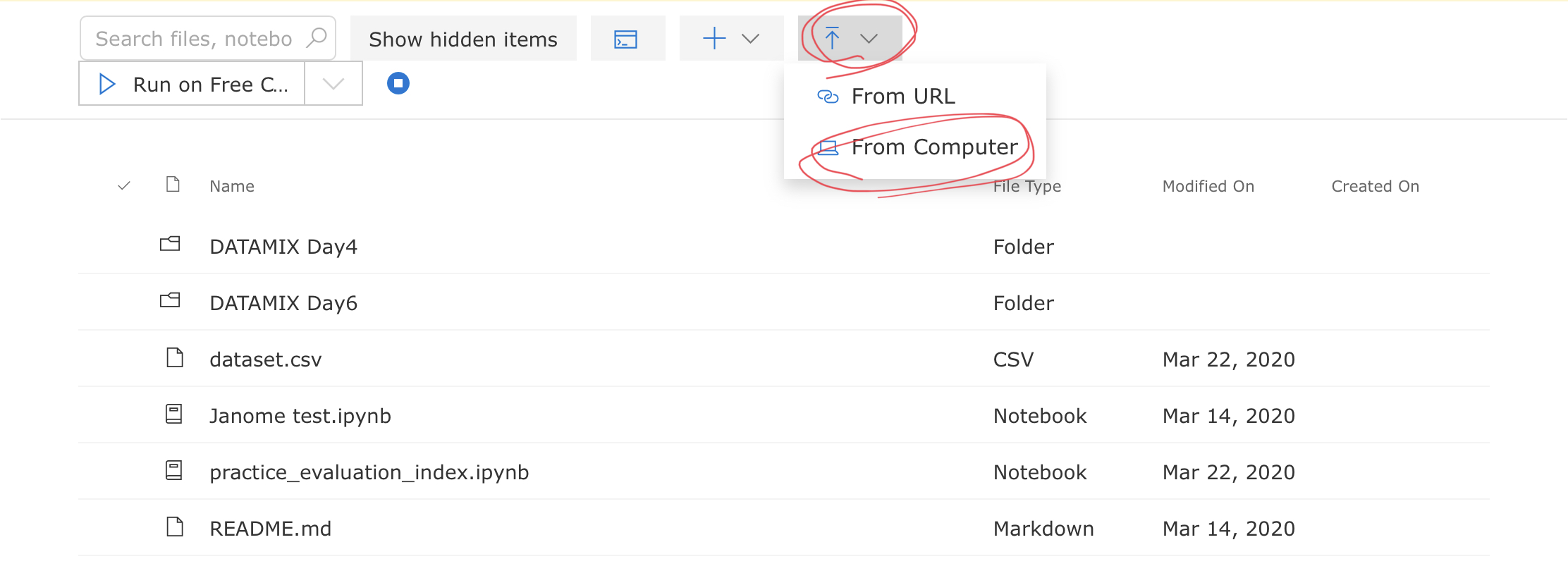Choose From Computer in upload menu

pyautogui.click(x=934, y=147)
